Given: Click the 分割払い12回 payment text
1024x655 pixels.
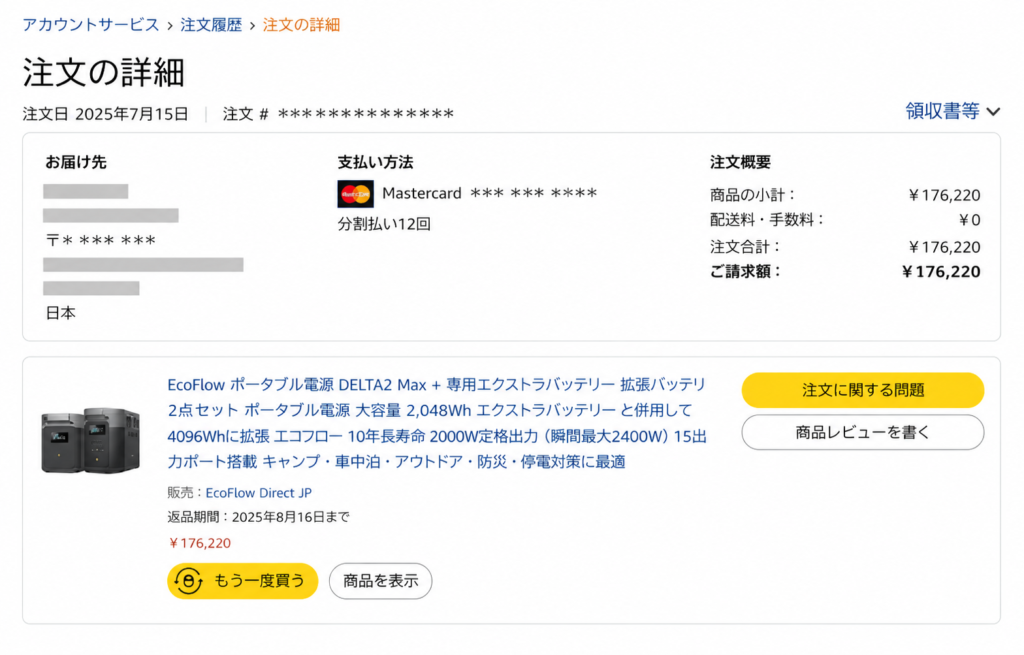Looking at the screenshot, I should click(384, 224).
